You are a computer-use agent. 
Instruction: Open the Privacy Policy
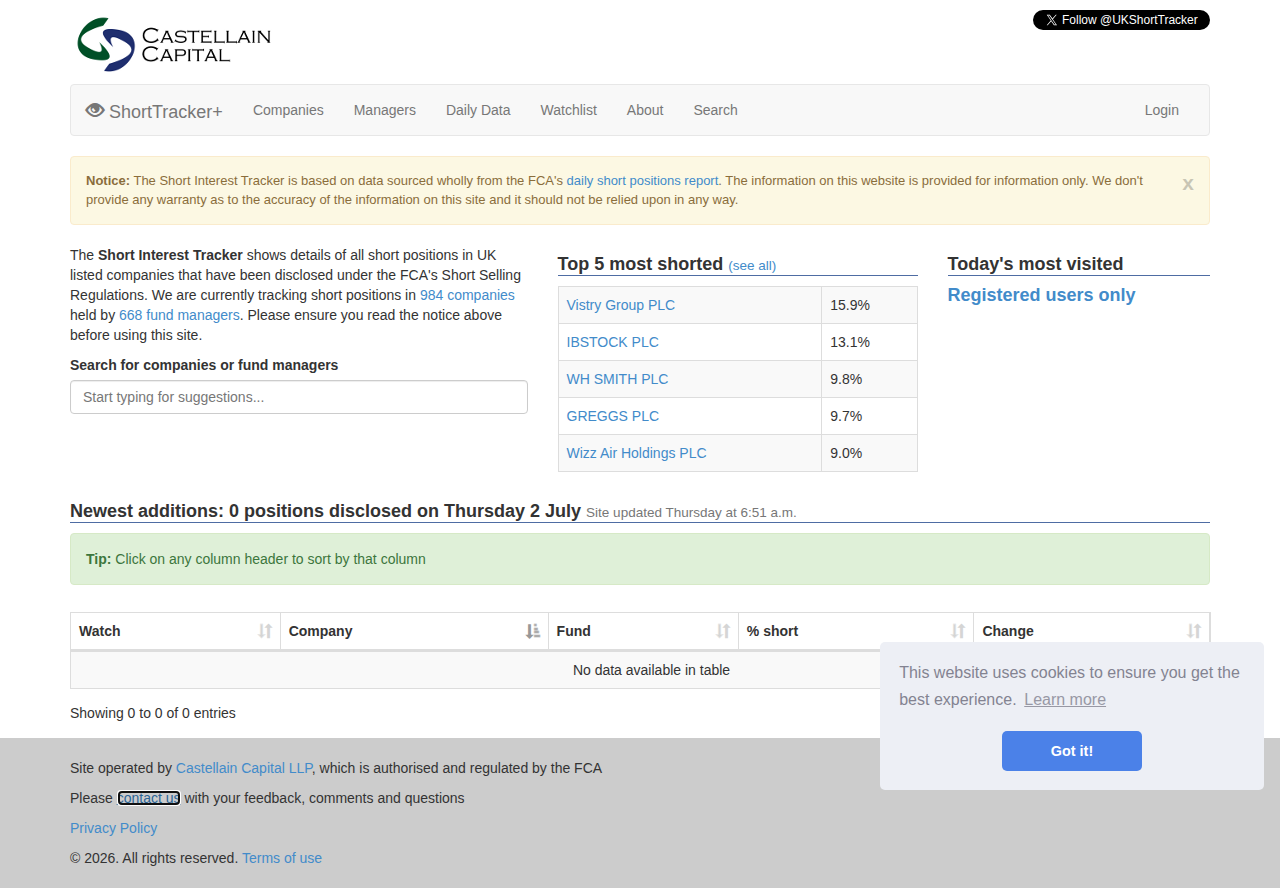[x=114, y=828]
